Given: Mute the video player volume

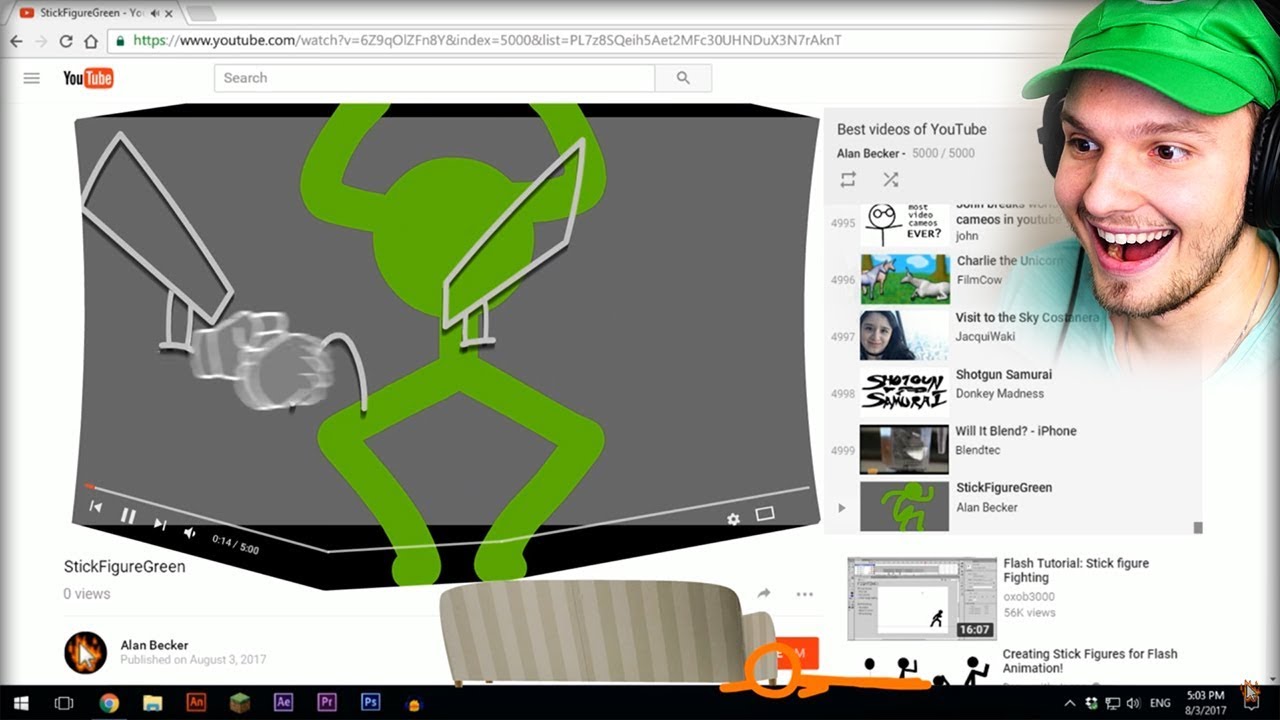Looking at the screenshot, I should coord(190,533).
